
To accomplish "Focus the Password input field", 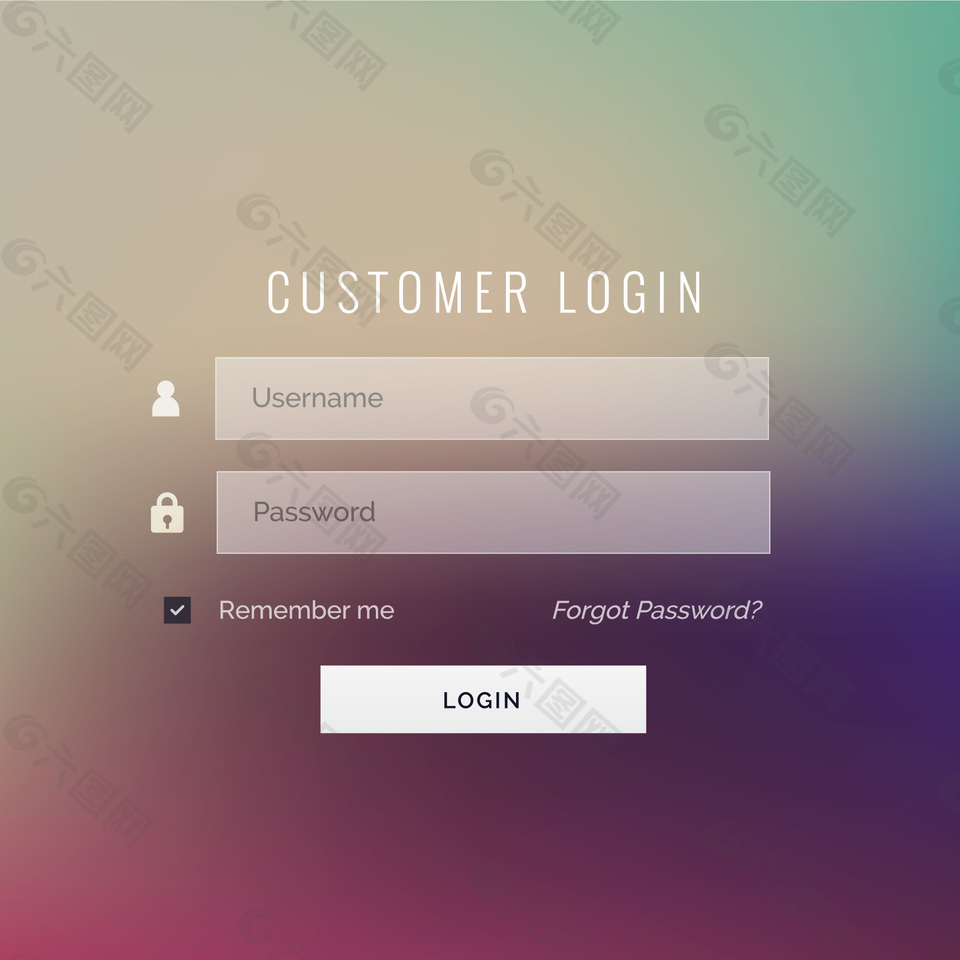I will click(493, 512).
